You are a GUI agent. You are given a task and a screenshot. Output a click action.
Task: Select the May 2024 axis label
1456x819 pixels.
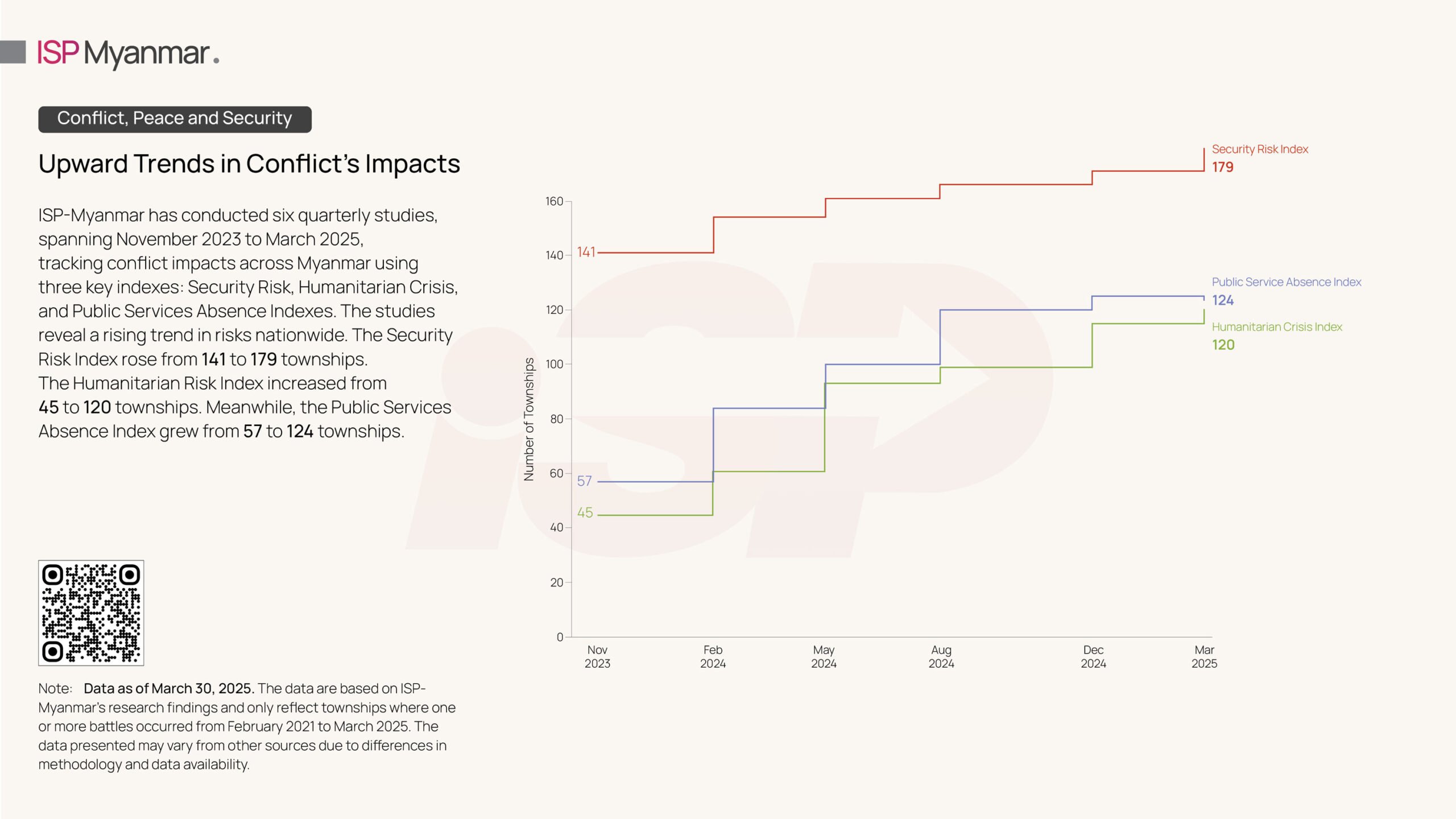coord(824,656)
